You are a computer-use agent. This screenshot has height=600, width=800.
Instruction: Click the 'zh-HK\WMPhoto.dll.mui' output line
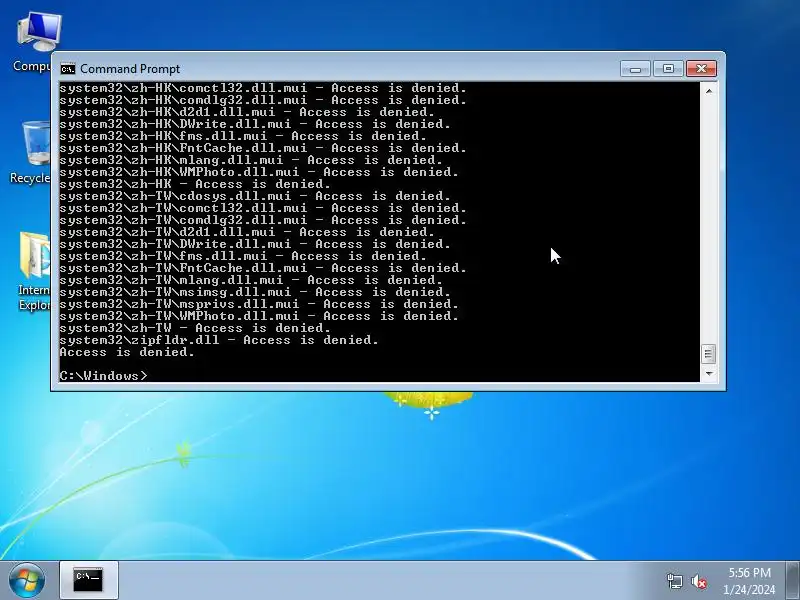pyautogui.click(x=259, y=172)
